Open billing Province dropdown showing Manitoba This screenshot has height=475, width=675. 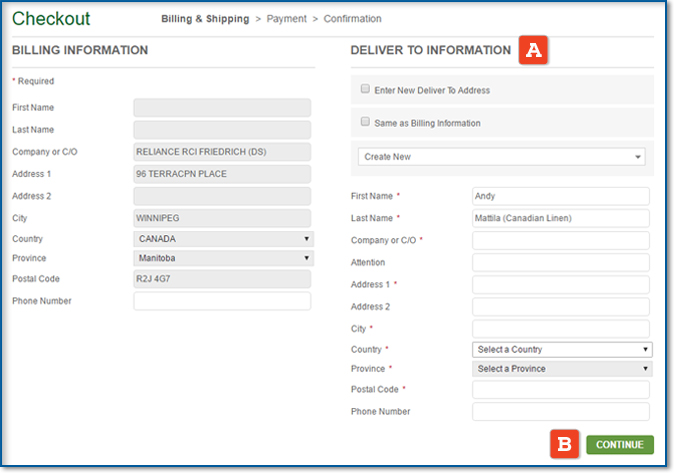[x=223, y=259]
